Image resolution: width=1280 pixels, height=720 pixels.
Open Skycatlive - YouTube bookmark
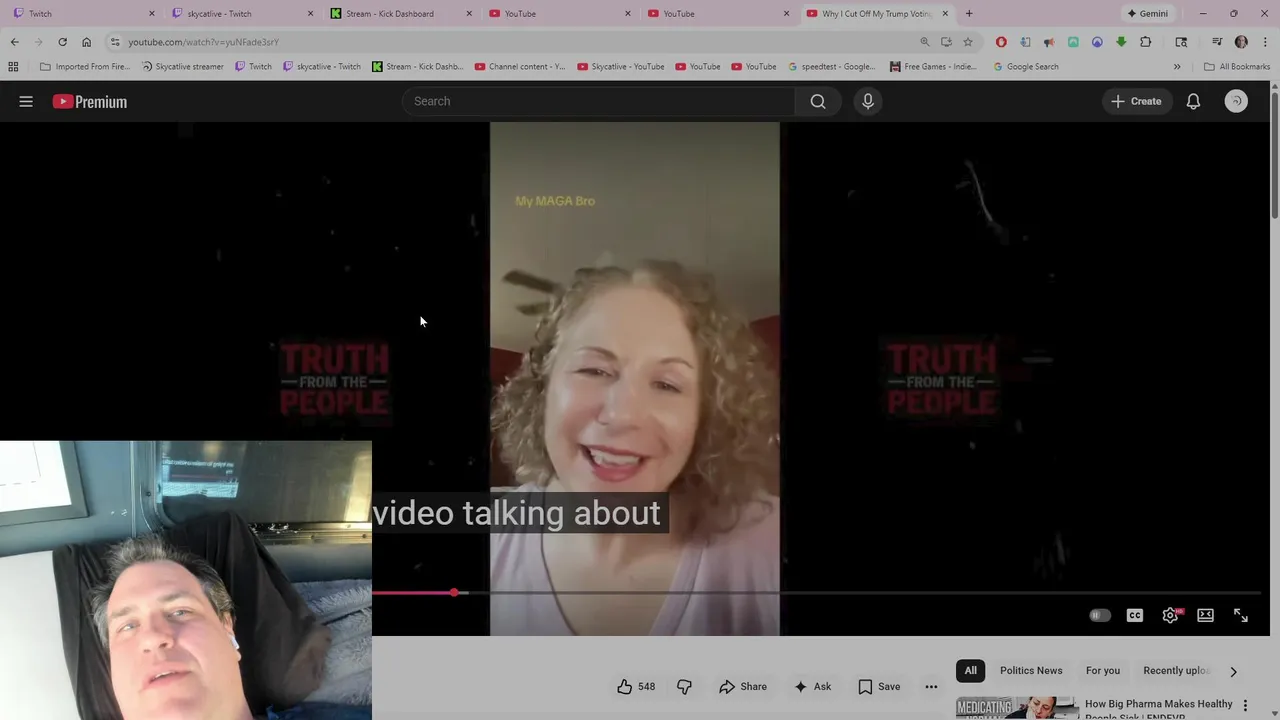click(620, 67)
